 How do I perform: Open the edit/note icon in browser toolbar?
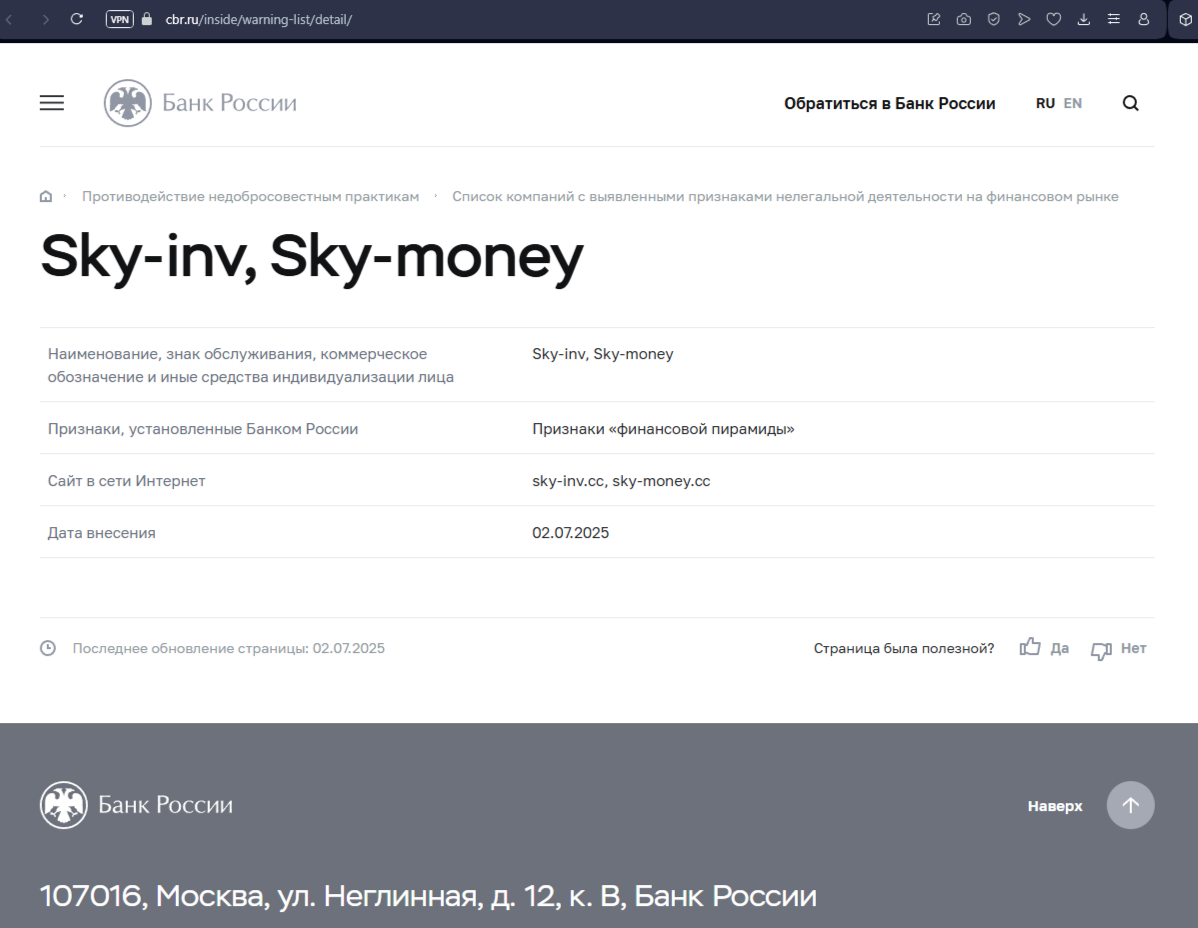934,19
